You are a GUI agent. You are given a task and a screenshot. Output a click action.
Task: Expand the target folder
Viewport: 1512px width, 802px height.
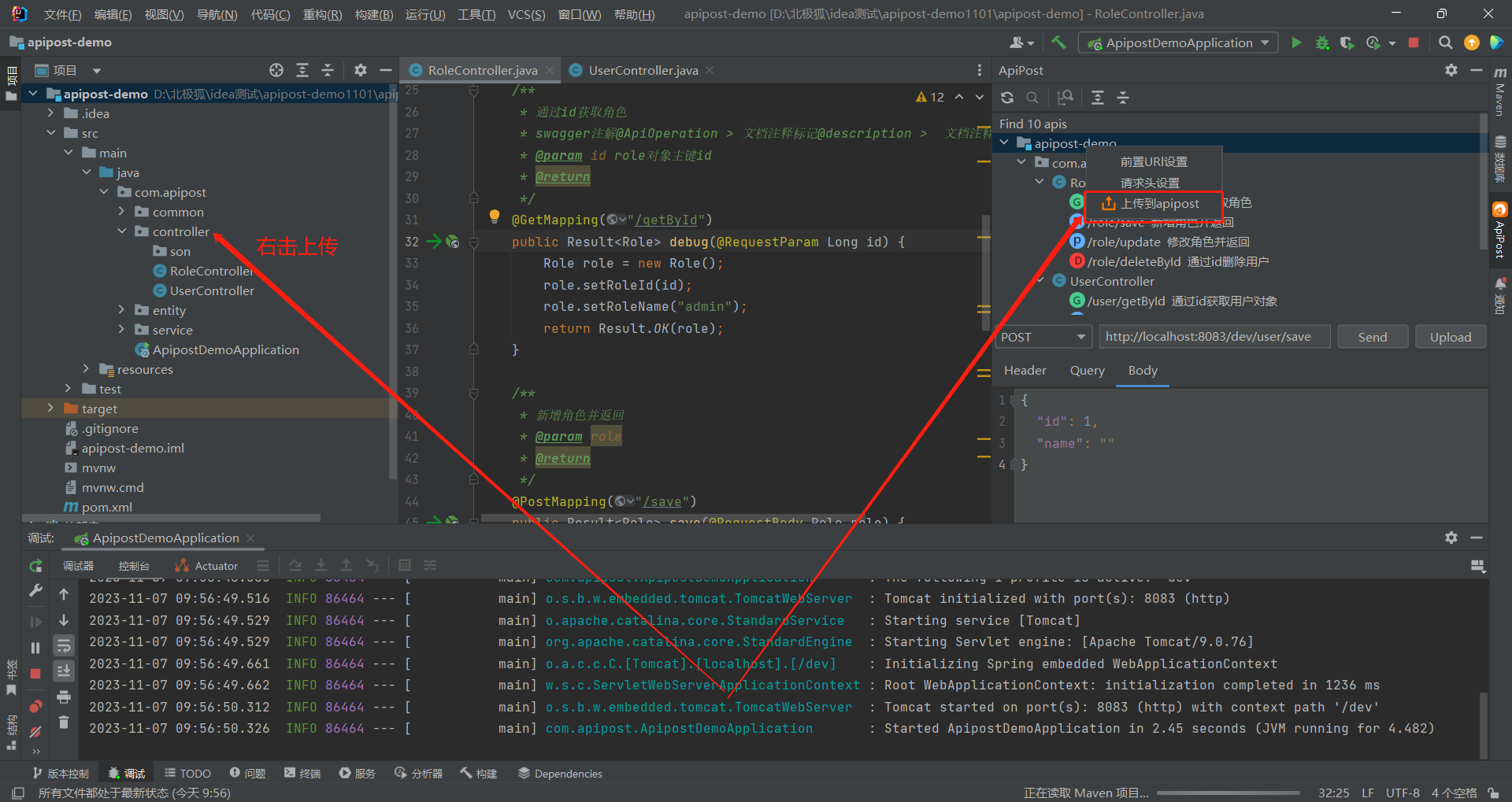click(51, 408)
